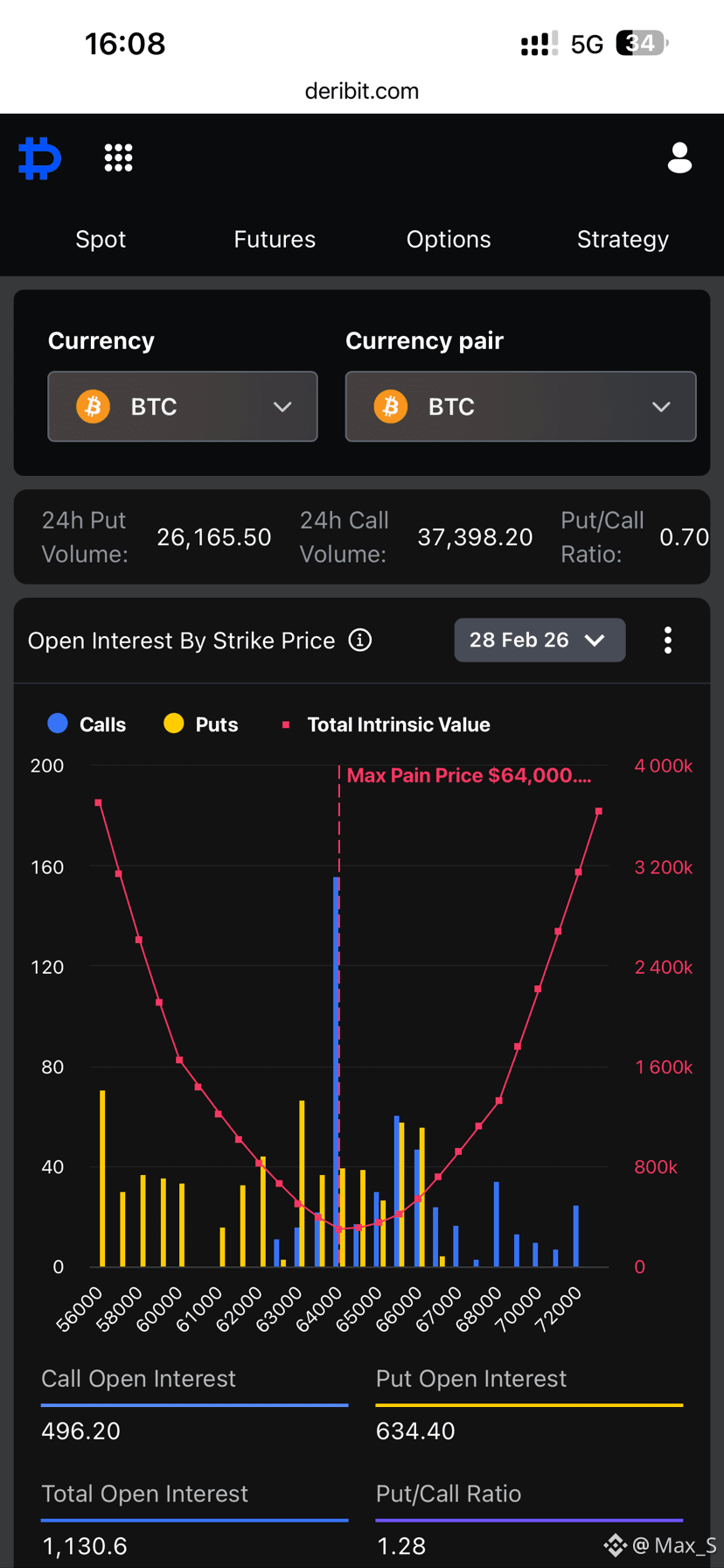Switch to the Spot tab
The image size is (724, 1568).
[x=101, y=240]
